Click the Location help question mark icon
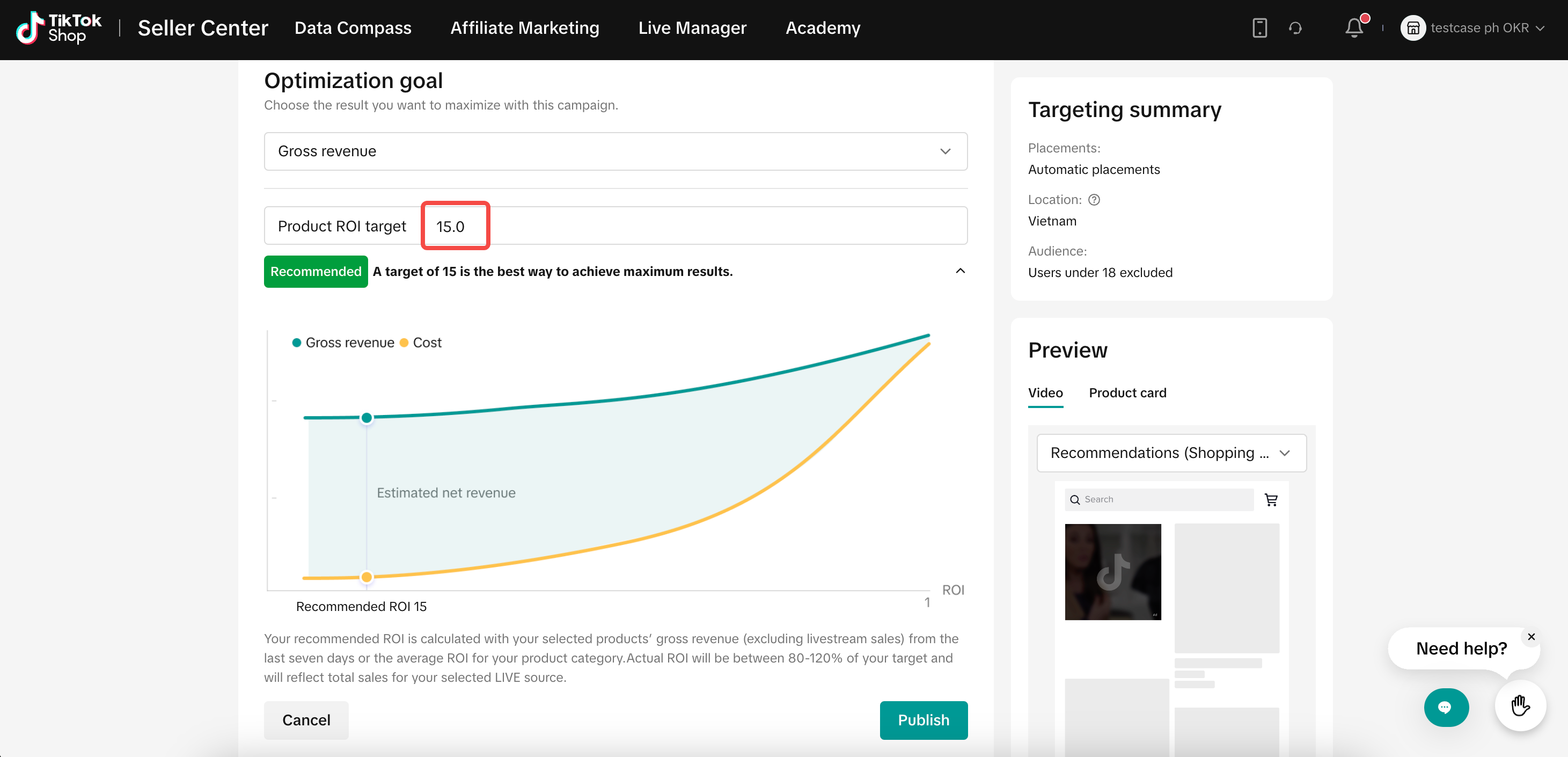The image size is (1568, 757). (1094, 200)
